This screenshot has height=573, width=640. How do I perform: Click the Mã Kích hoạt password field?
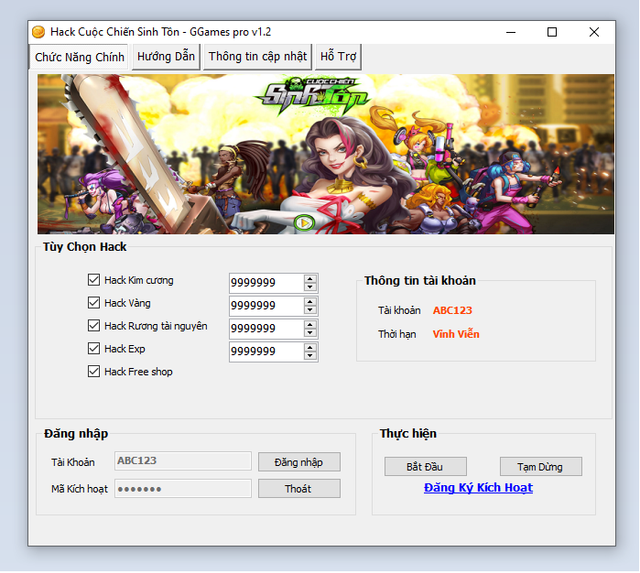pos(183,489)
